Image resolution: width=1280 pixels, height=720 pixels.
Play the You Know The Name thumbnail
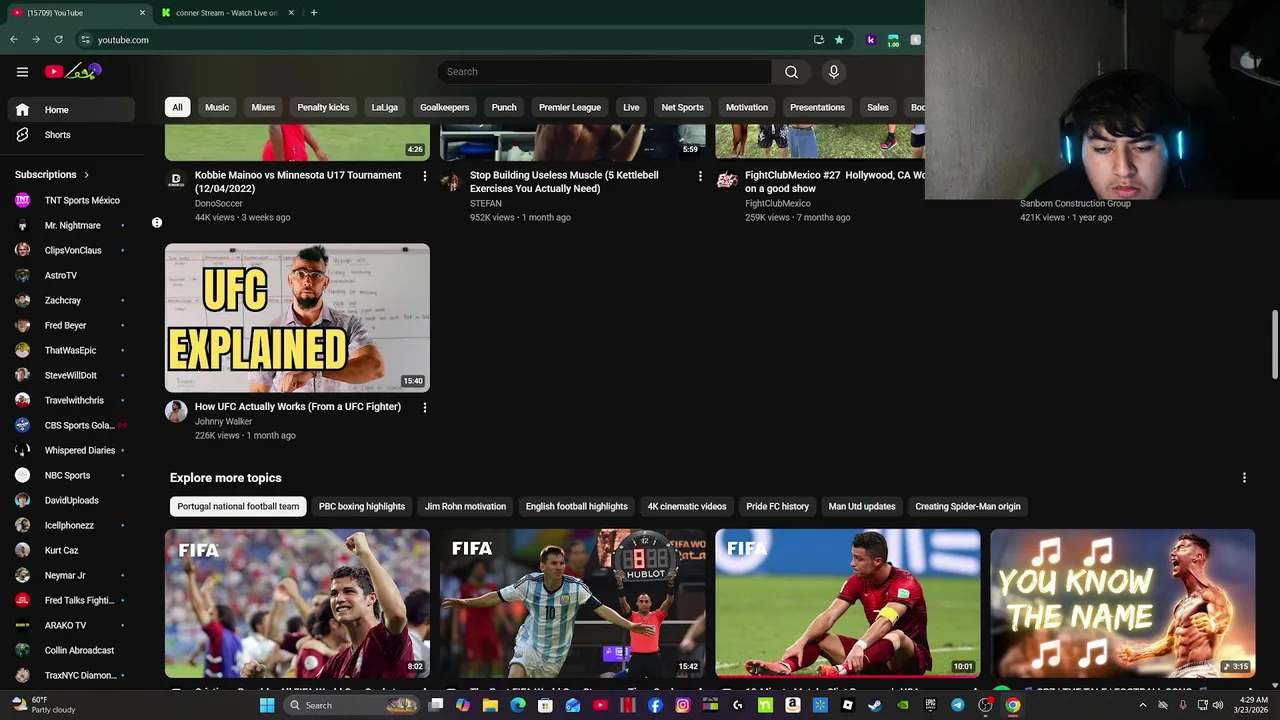click(1122, 603)
